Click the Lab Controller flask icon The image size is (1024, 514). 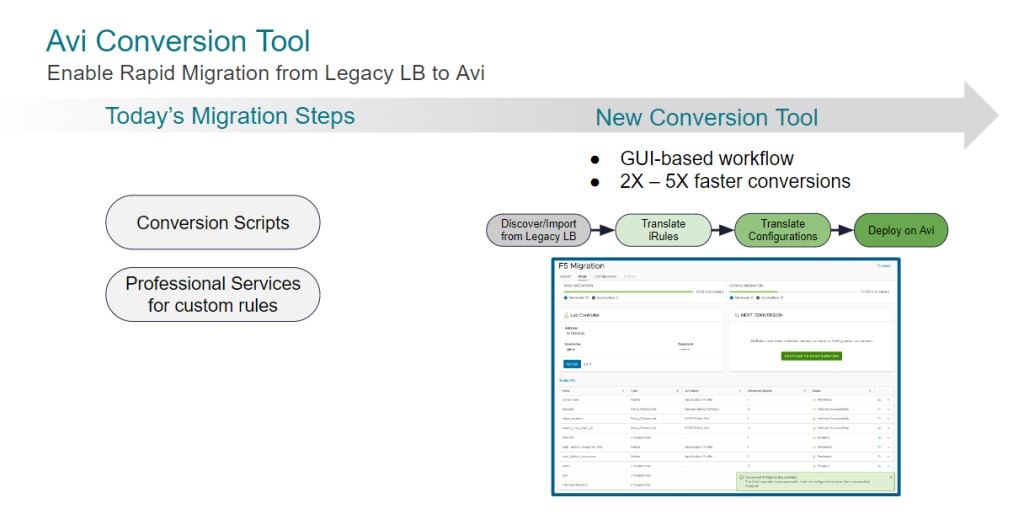point(566,315)
